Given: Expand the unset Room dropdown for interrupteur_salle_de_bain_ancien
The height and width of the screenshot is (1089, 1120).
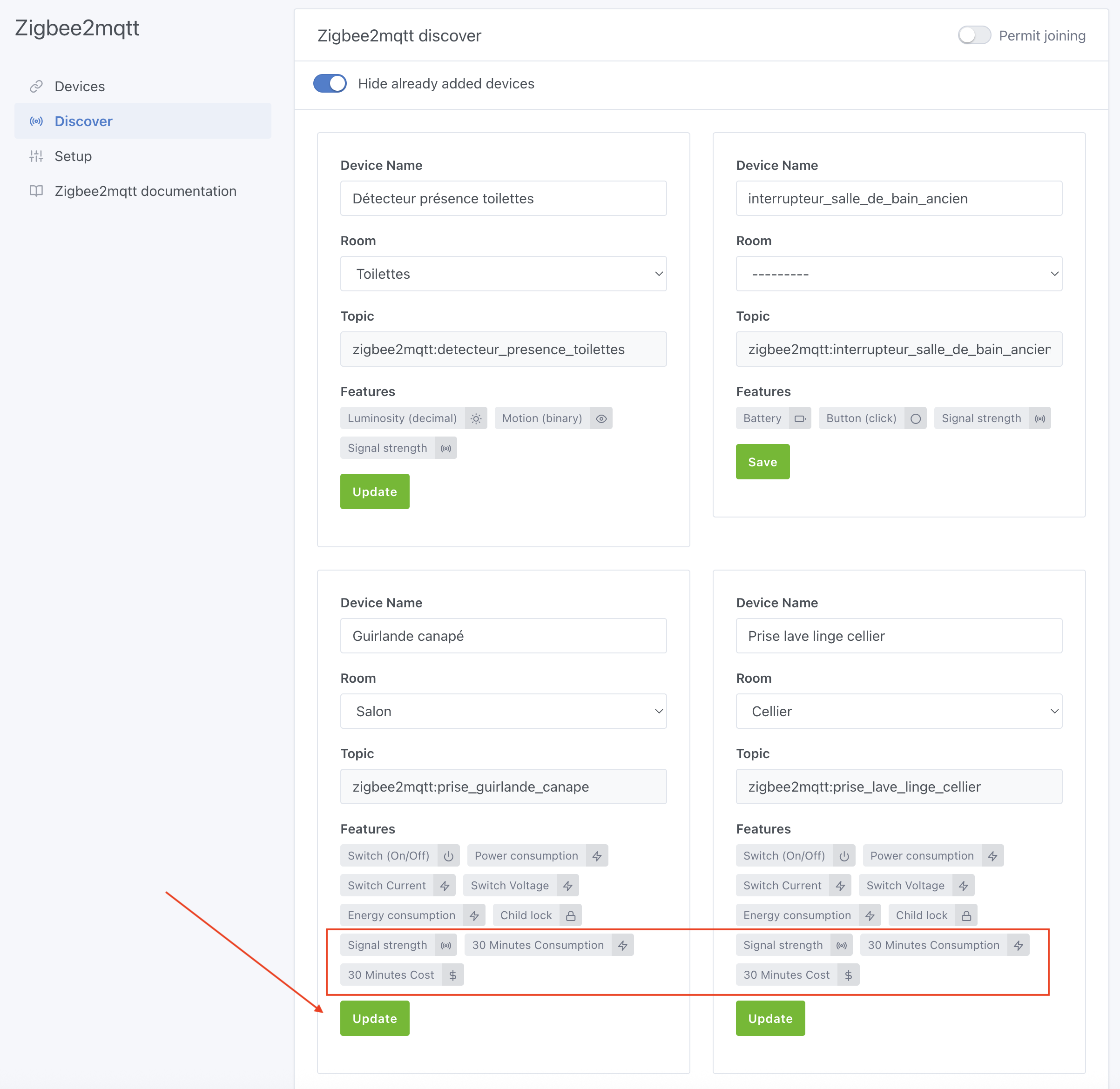Looking at the screenshot, I should pyautogui.click(x=898, y=273).
